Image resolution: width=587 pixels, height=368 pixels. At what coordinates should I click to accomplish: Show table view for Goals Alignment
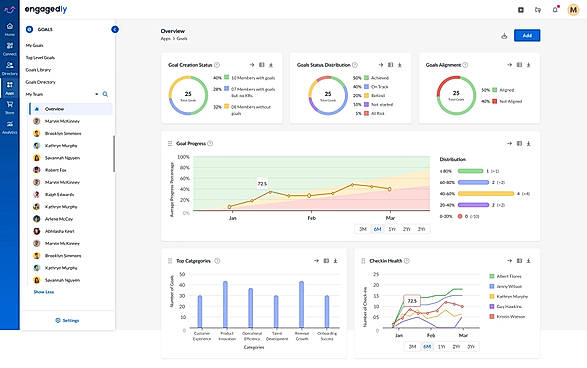(x=519, y=65)
